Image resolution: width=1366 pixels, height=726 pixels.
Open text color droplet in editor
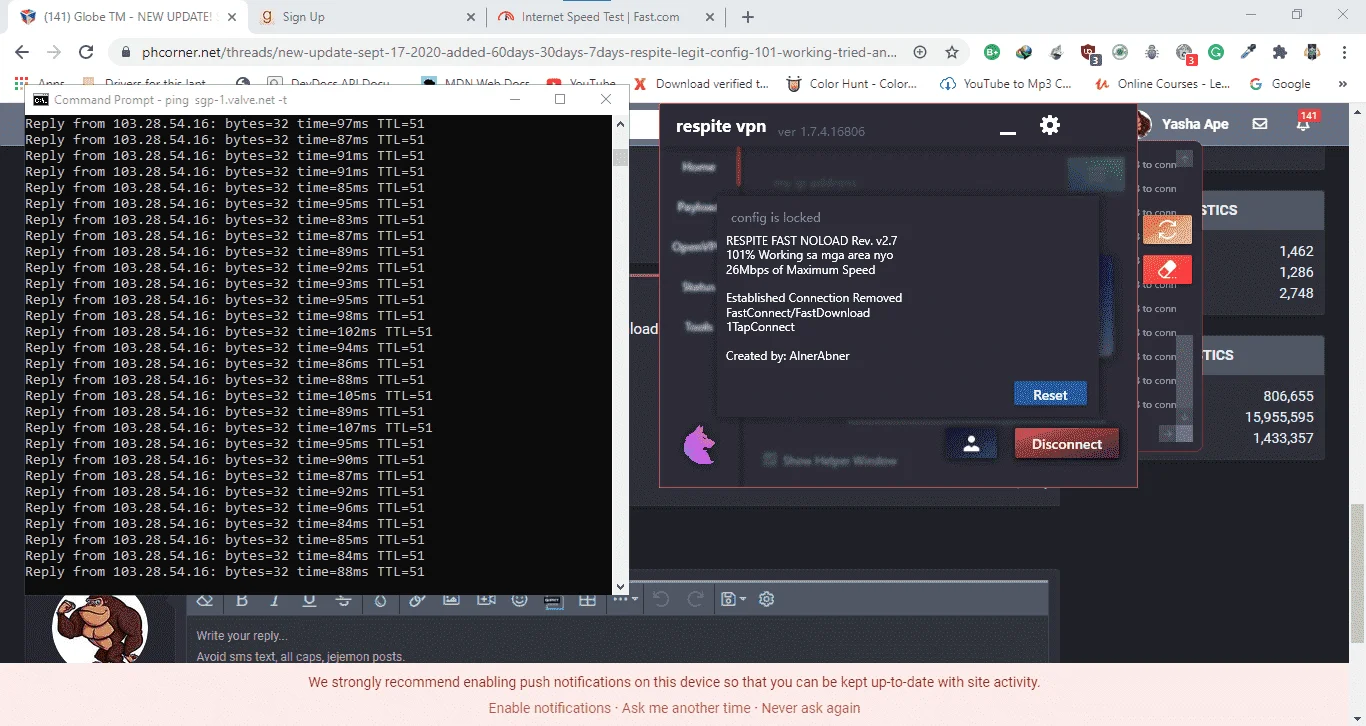point(380,600)
